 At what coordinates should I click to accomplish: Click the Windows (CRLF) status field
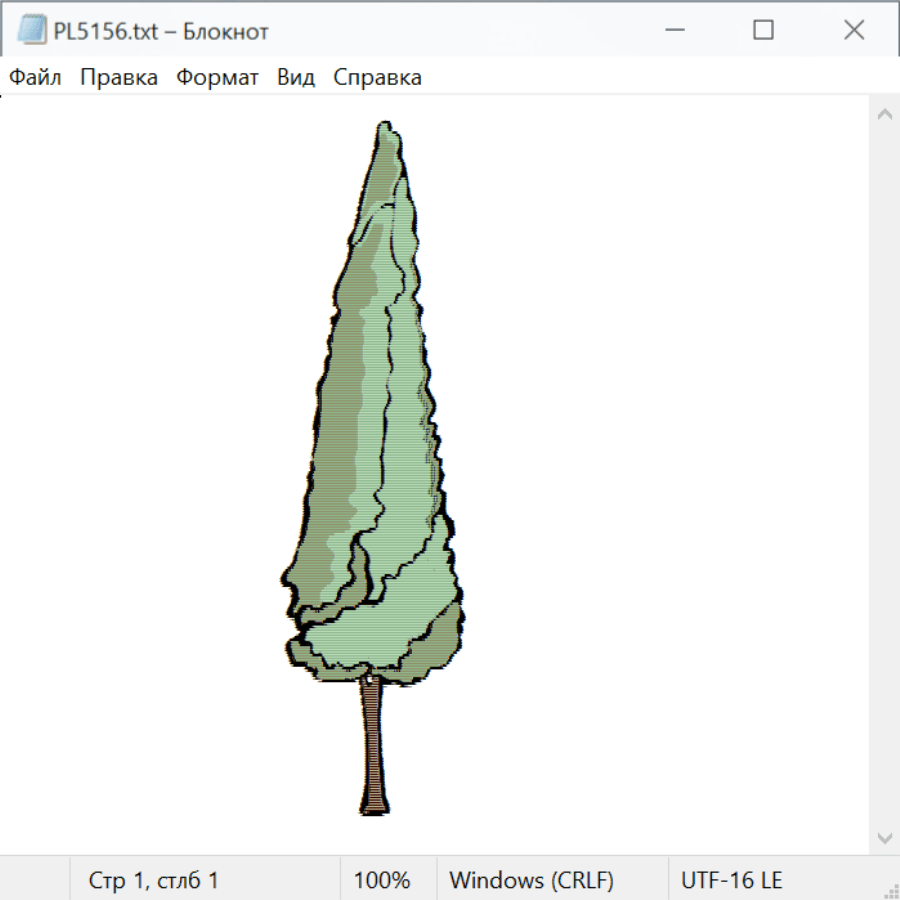(531, 881)
